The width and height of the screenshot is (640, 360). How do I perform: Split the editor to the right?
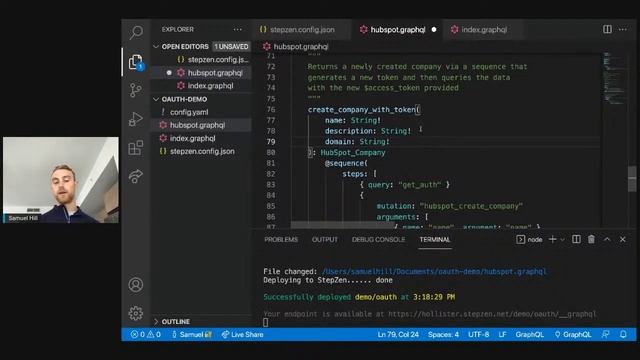607,29
